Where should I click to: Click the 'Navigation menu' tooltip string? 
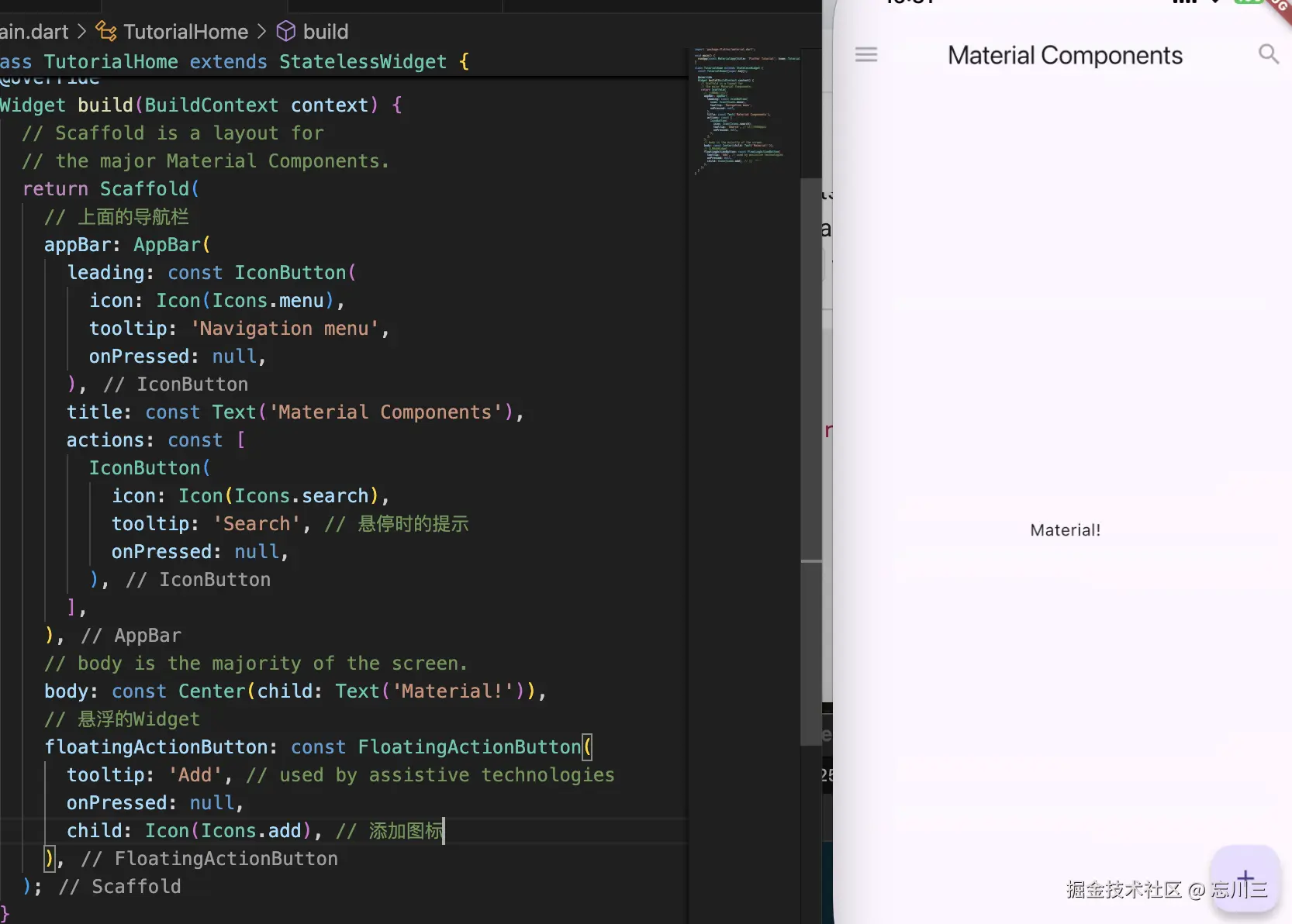click(x=285, y=329)
